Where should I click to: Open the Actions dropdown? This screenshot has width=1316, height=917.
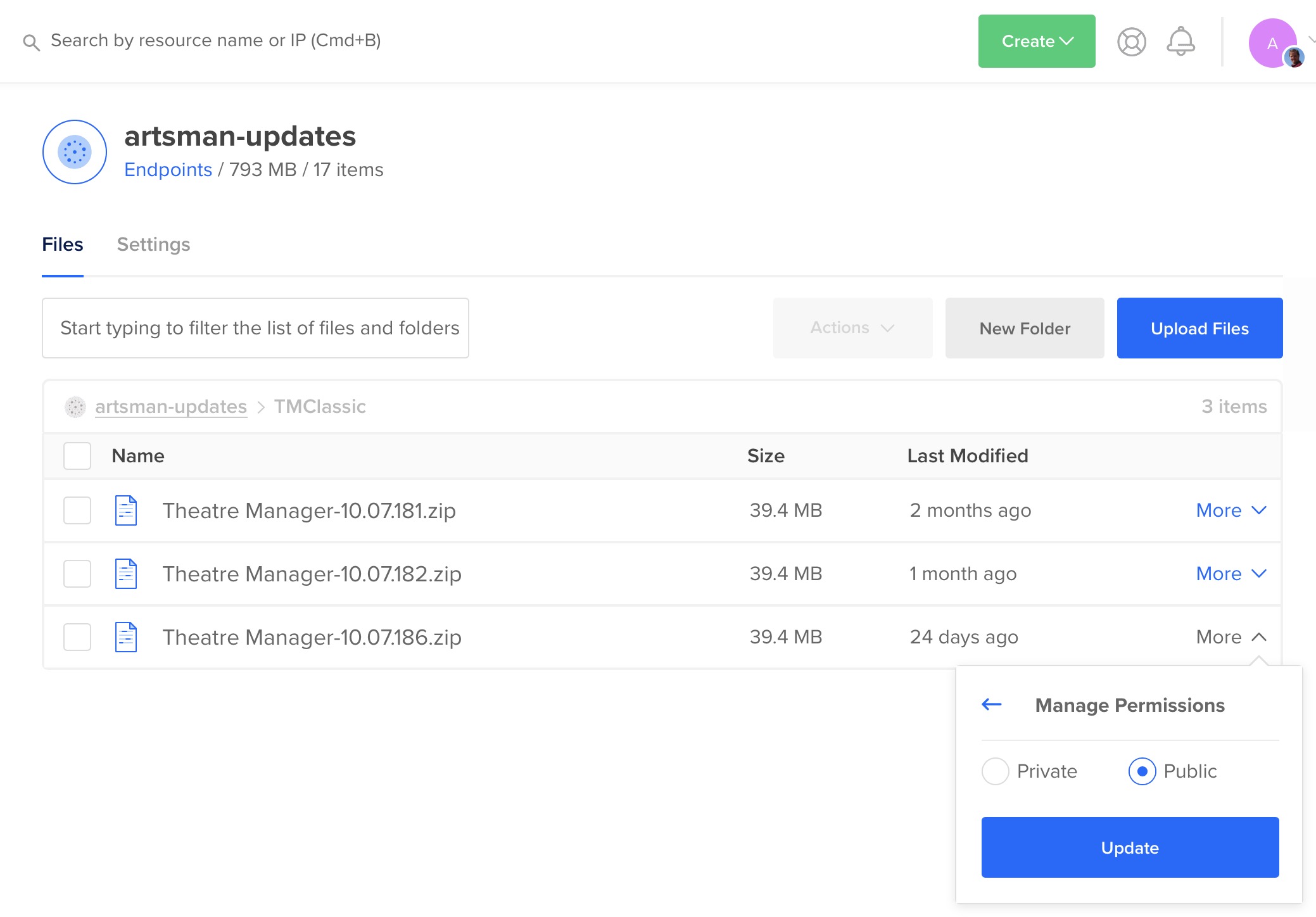click(852, 328)
